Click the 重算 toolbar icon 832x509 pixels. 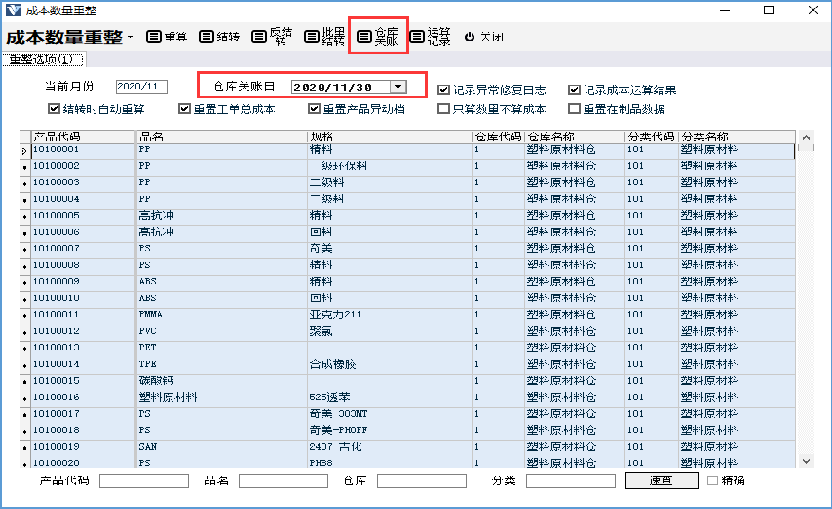(x=154, y=37)
